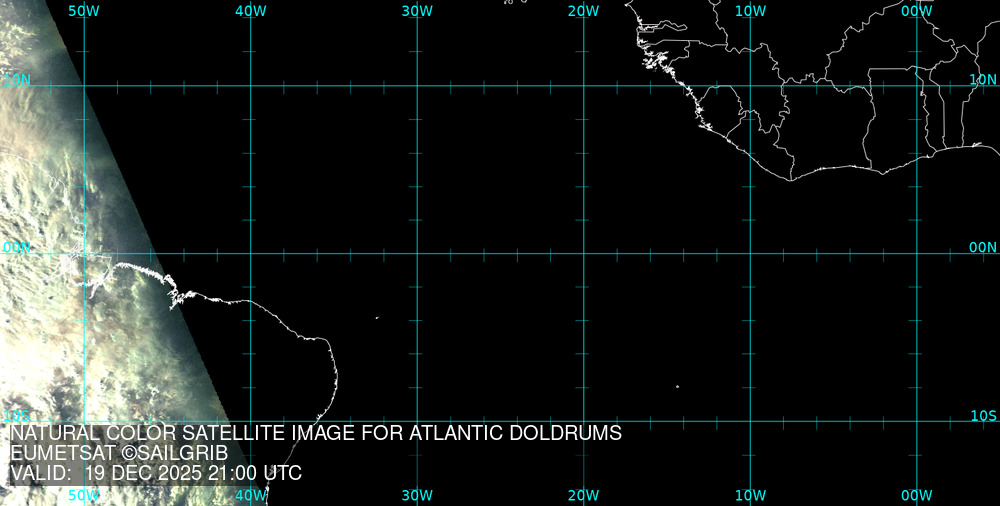
Task: Click the right-side 00N latitude label
Action: click(984, 247)
